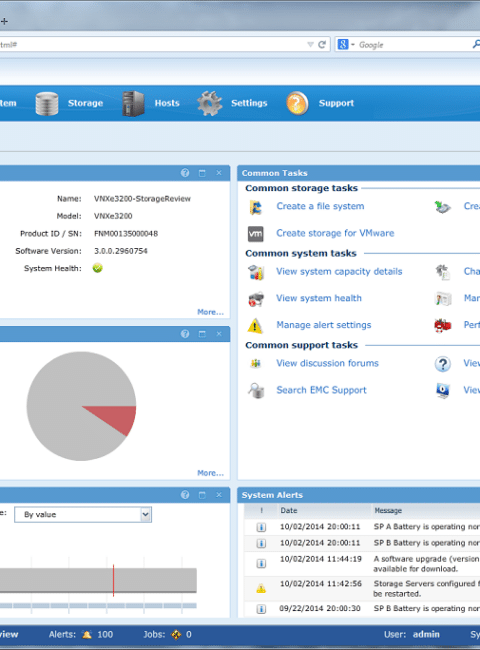
Task: Click the file system icon
Action: click(x=255, y=207)
